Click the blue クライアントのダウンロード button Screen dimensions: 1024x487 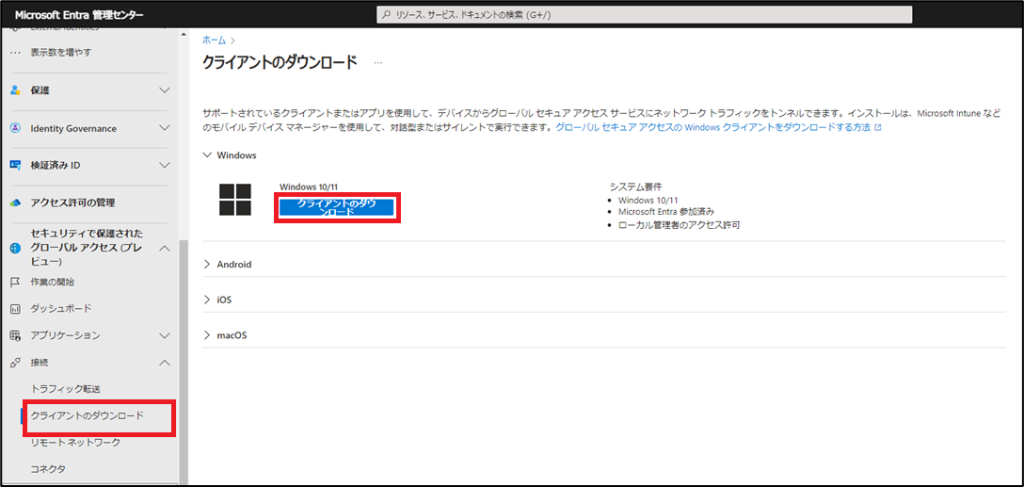pos(337,208)
